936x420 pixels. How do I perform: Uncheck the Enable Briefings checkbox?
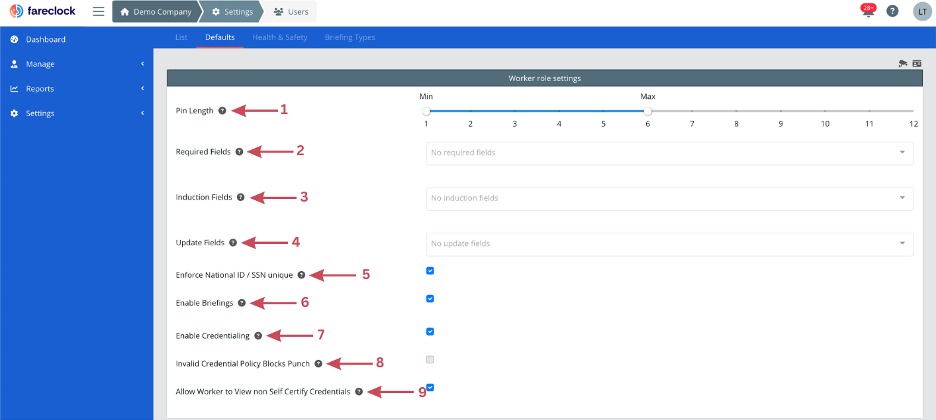pos(430,299)
